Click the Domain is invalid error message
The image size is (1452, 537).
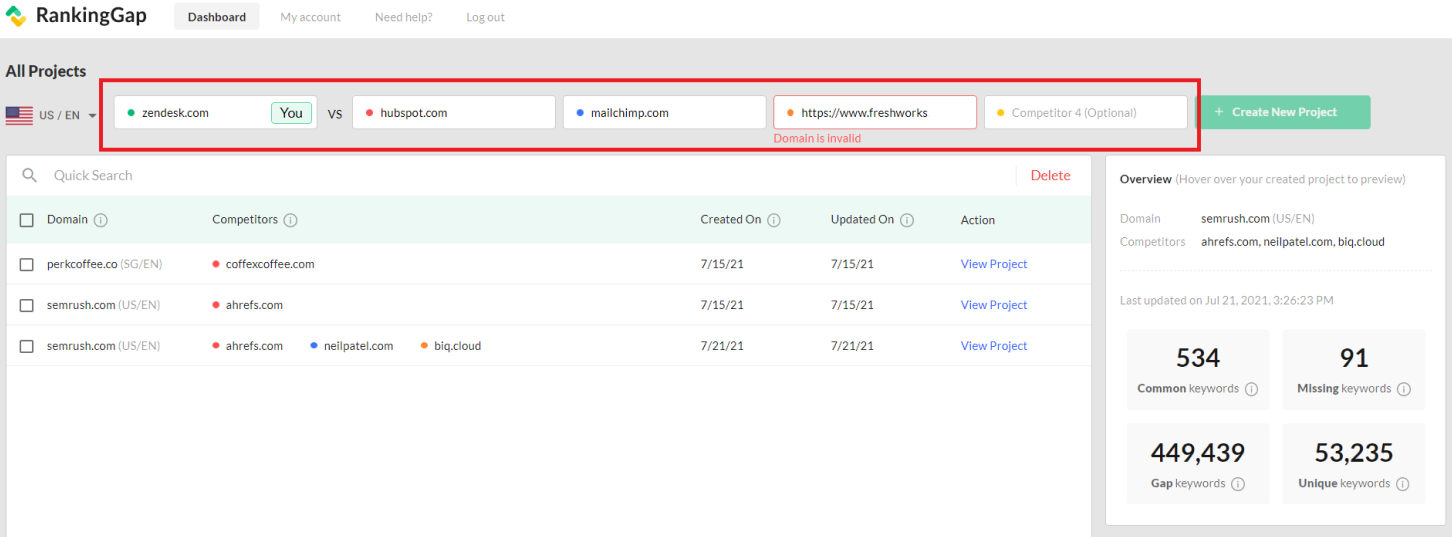pos(817,139)
